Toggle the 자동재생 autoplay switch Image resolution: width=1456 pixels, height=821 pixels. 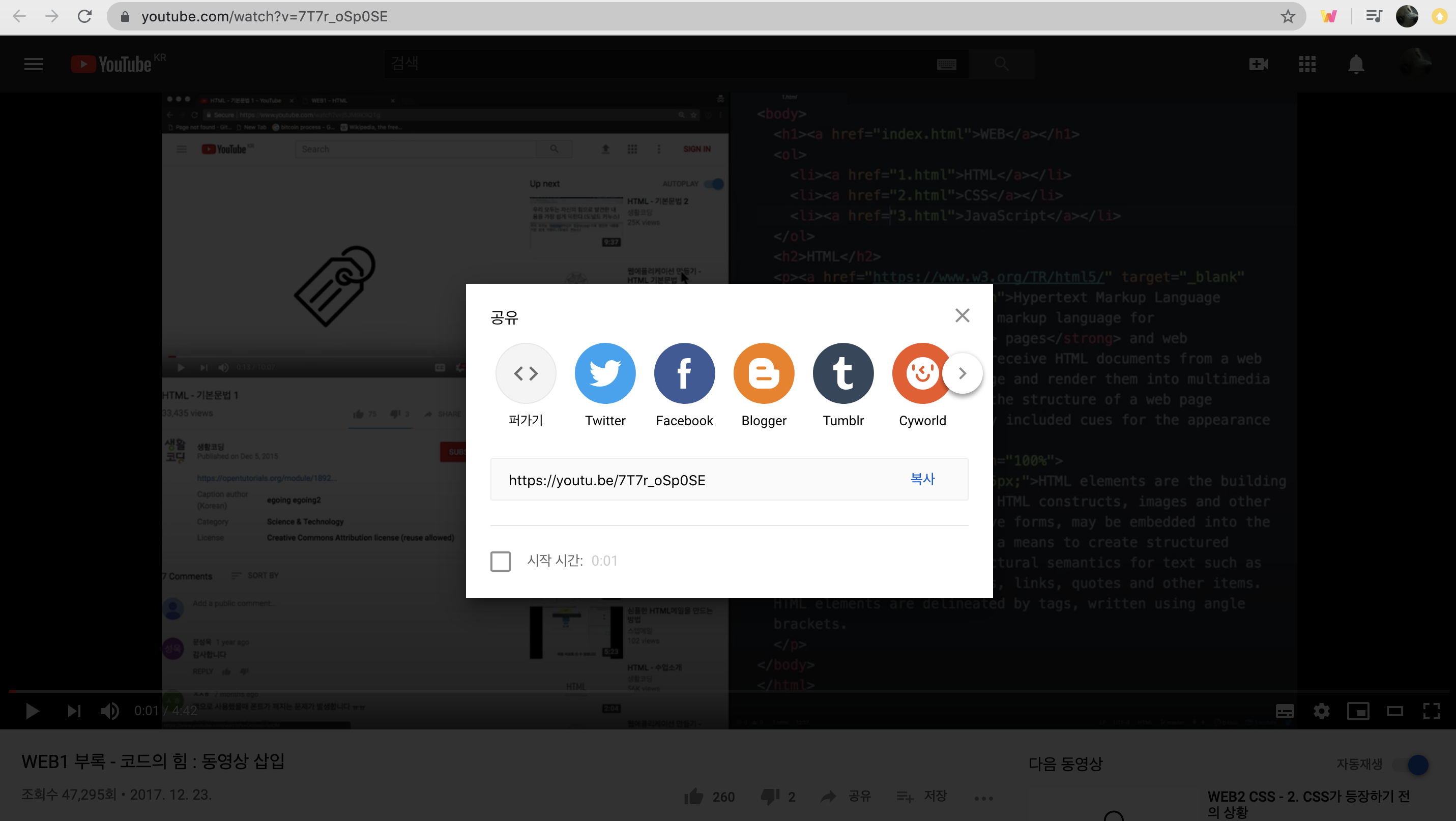click(1411, 765)
